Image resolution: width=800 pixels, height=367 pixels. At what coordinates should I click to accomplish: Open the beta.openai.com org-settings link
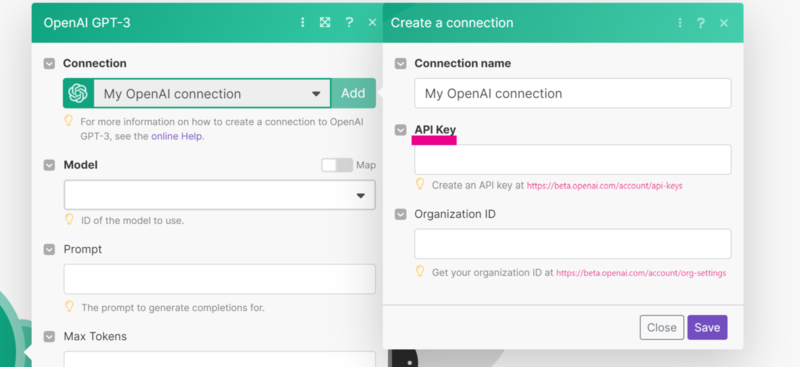[641, 273]
